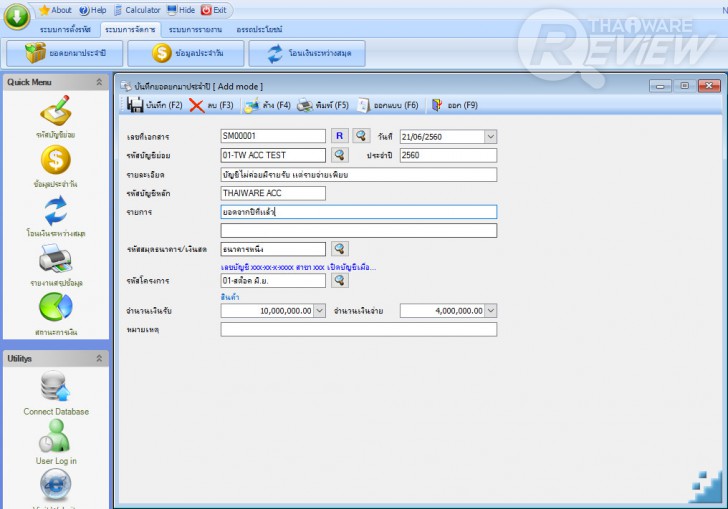Click the โอนเงินระหว่างสมุด blue arrows ribbon button
This screenshot has width=728, height=509.
point(307,53)
